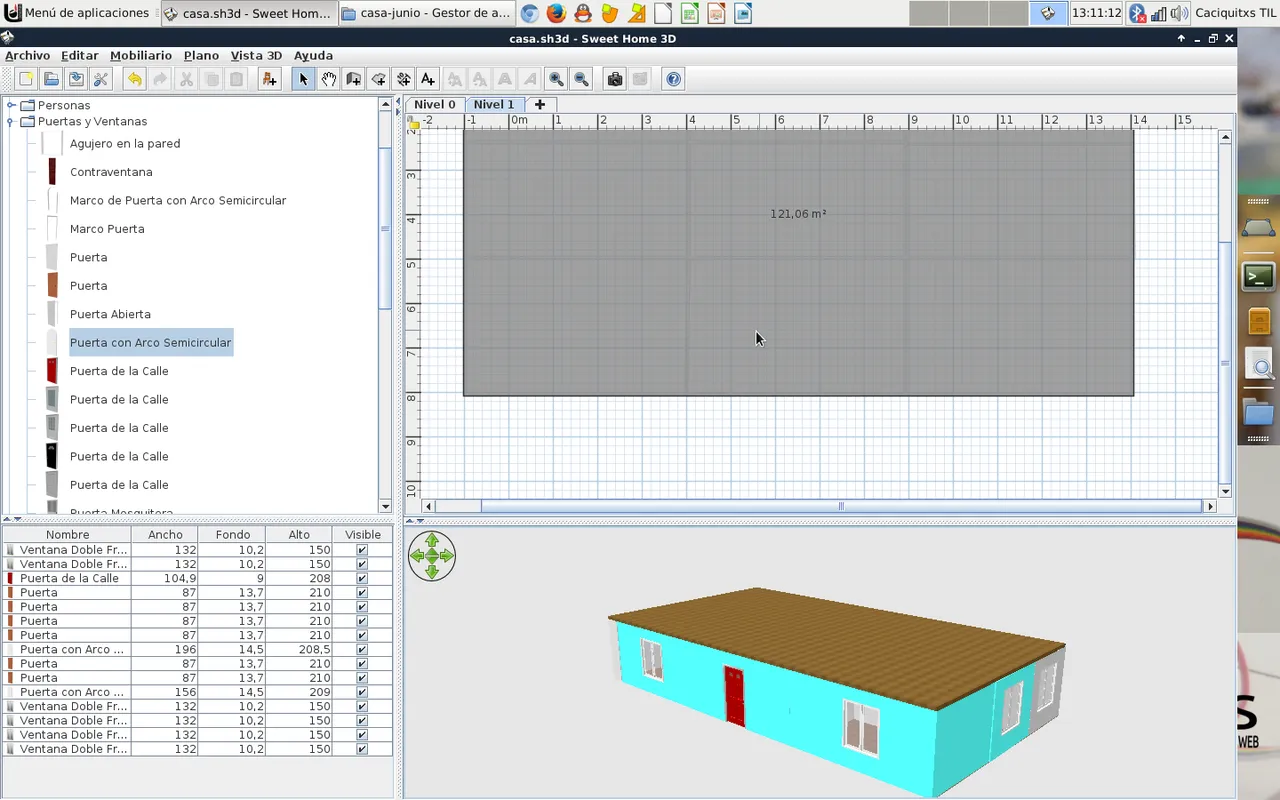
Task: Toggle visibility of the first Ventana Doble row
Action: (x=362, y=550)
